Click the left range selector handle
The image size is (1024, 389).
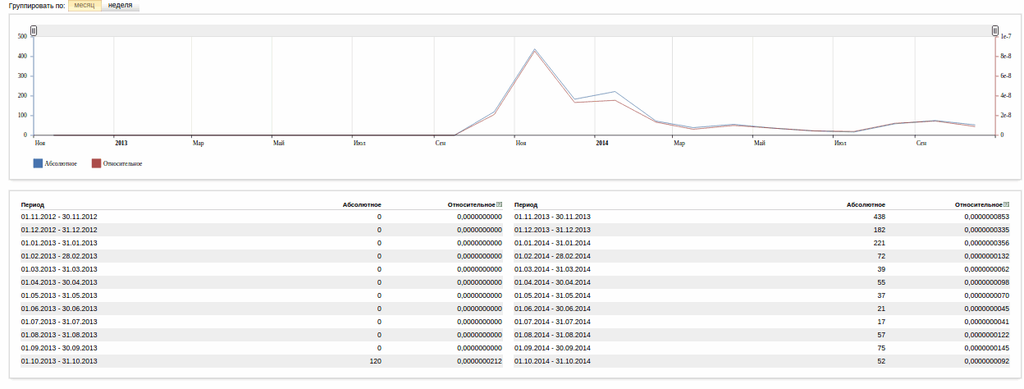pyautogui.click(x=34, y=30)
